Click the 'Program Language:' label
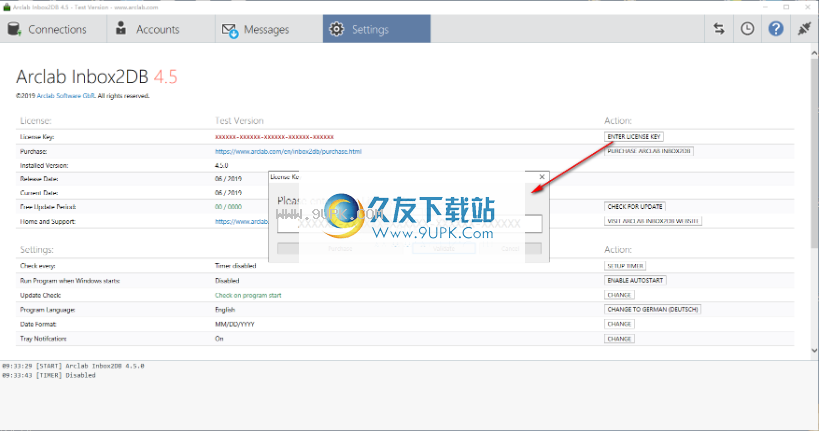 click(47, 310)
